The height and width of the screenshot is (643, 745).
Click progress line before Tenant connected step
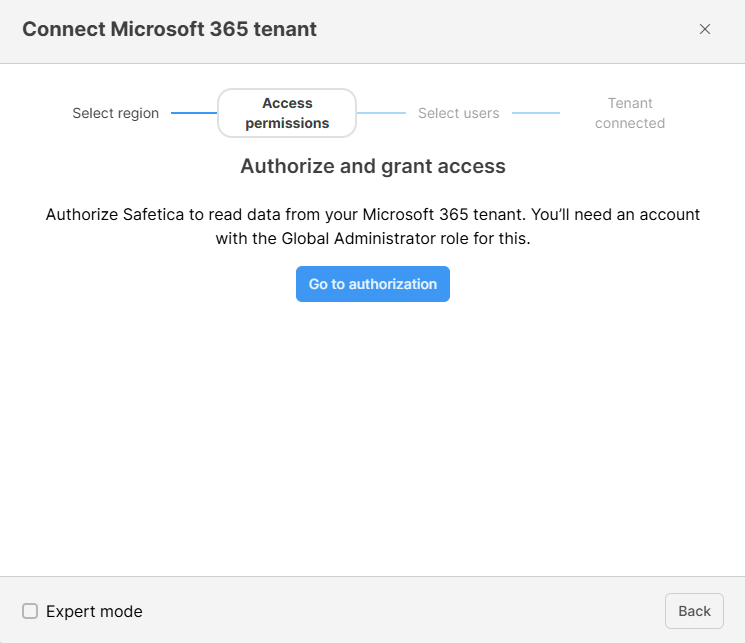point(535,113)
